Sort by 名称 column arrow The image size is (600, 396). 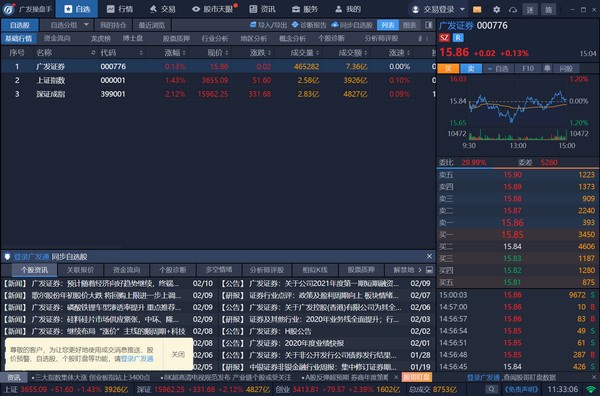point(93,53)
